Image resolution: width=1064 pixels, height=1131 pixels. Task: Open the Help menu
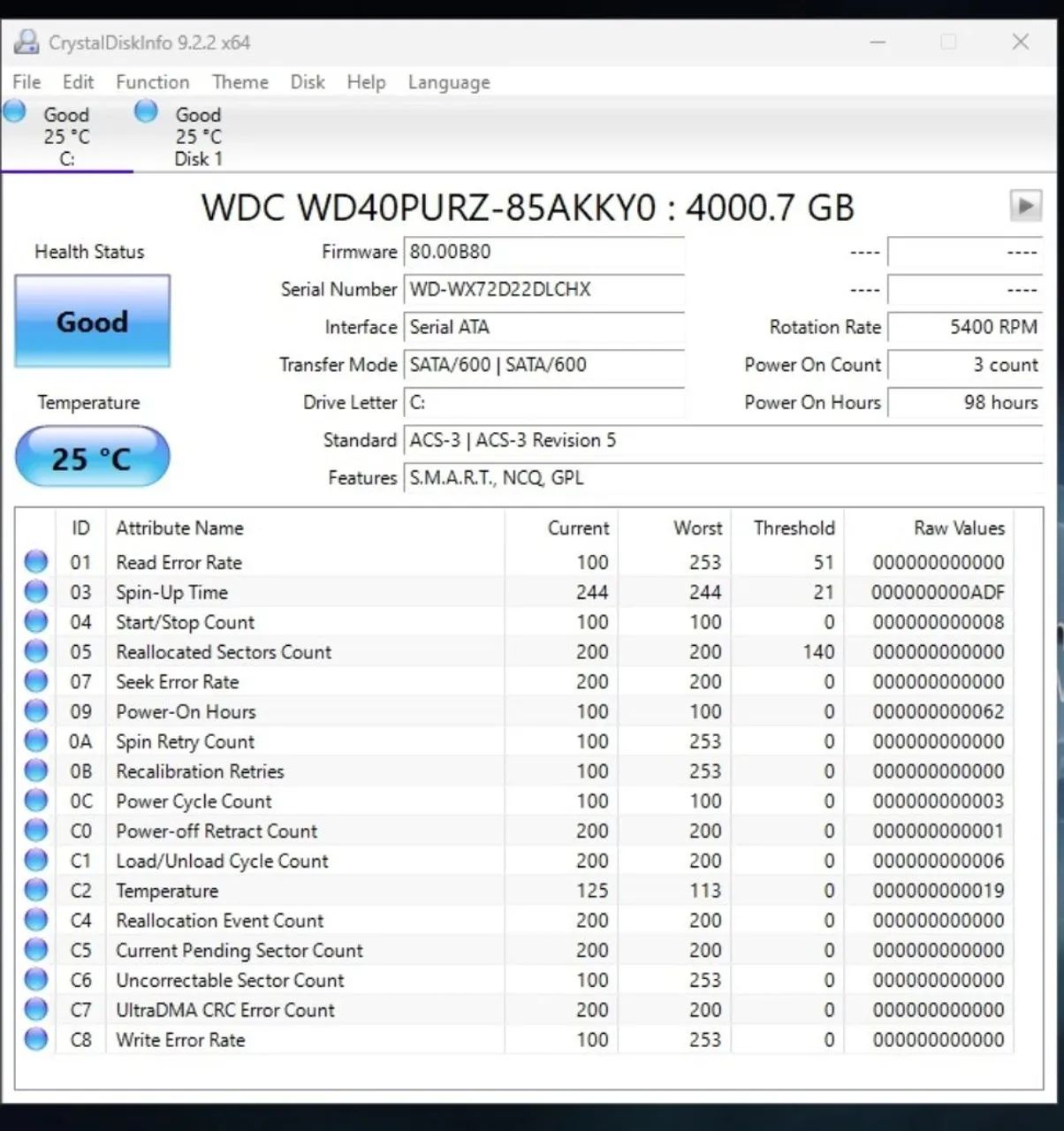pos(366,82)
